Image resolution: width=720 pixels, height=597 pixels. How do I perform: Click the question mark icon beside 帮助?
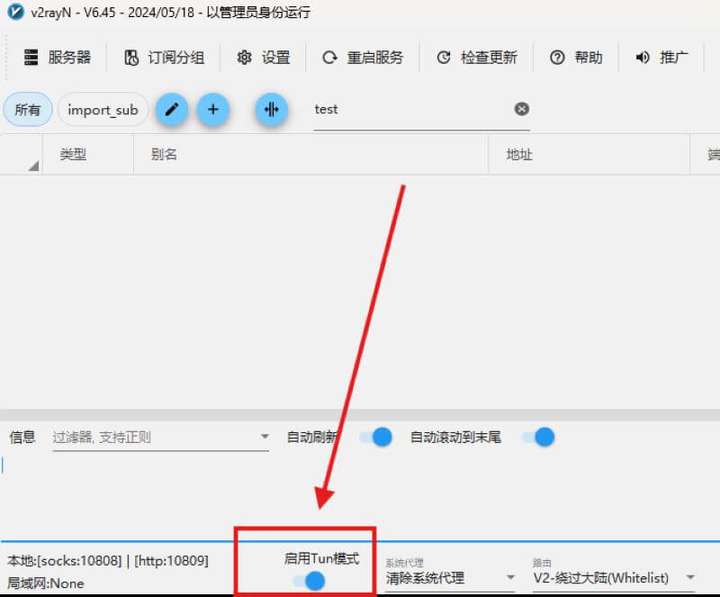coord(557,57)
